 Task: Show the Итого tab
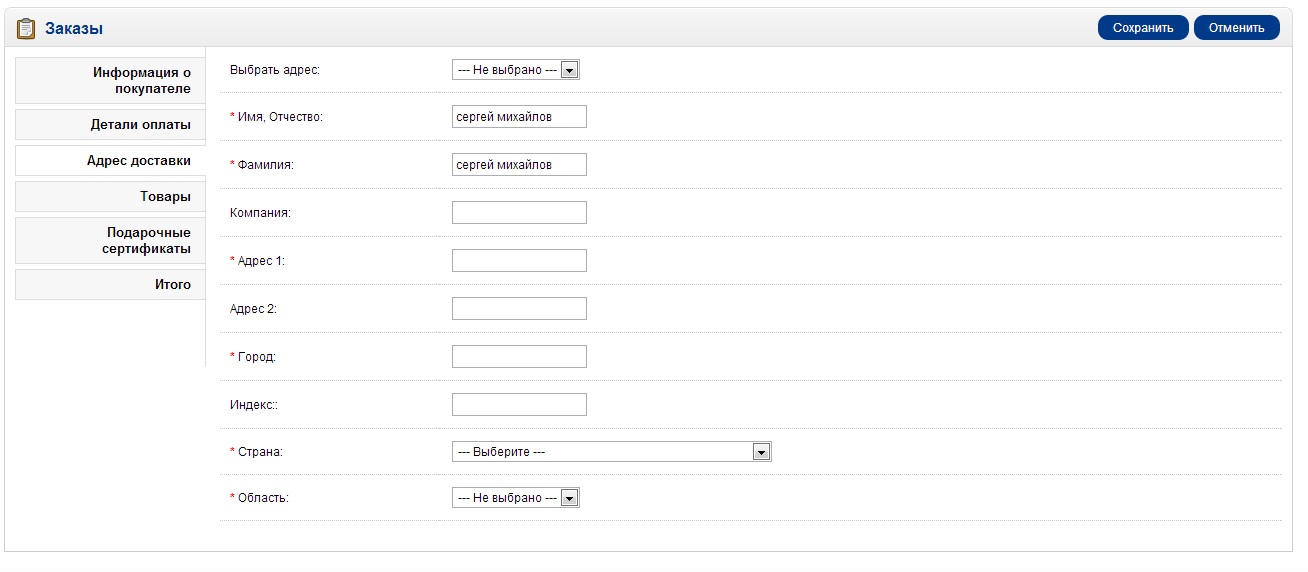110,285
